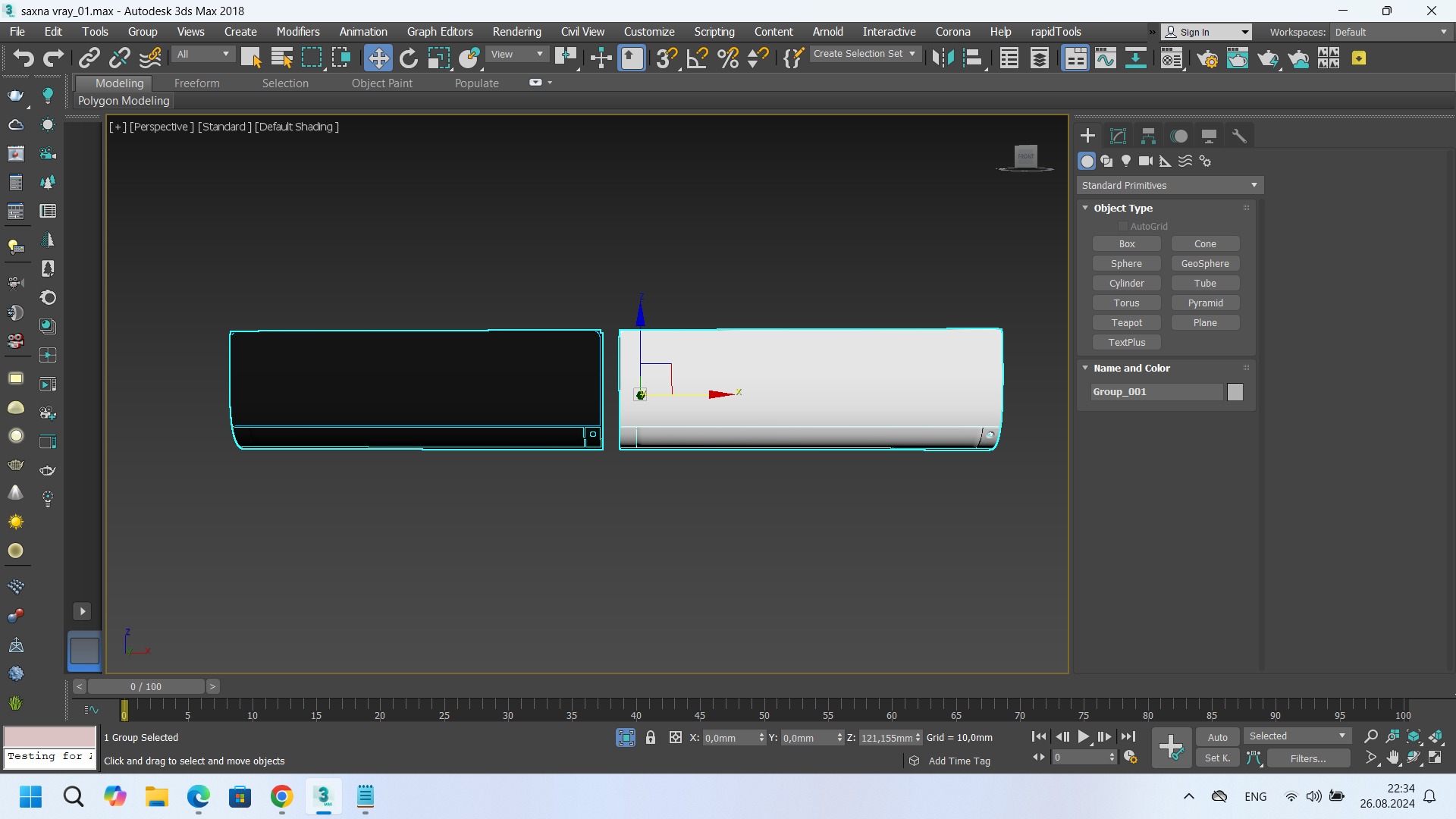The width and height of the screenshot is (1456, 819).
Task: Open the Create Selection Set dropdown
Action: tap(864, 54)
